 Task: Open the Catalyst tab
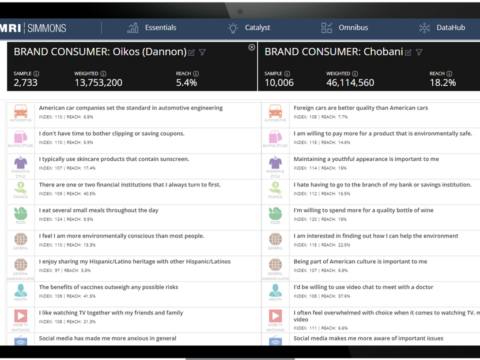pos(249,28)
